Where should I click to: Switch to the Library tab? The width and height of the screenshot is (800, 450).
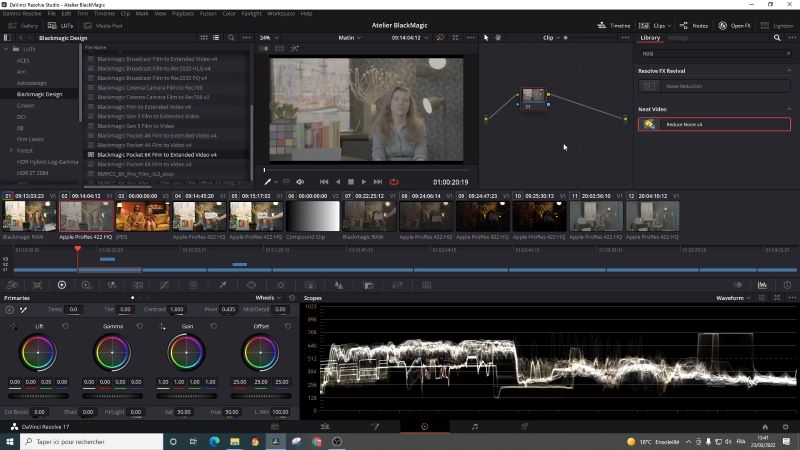tap(650, 37)
